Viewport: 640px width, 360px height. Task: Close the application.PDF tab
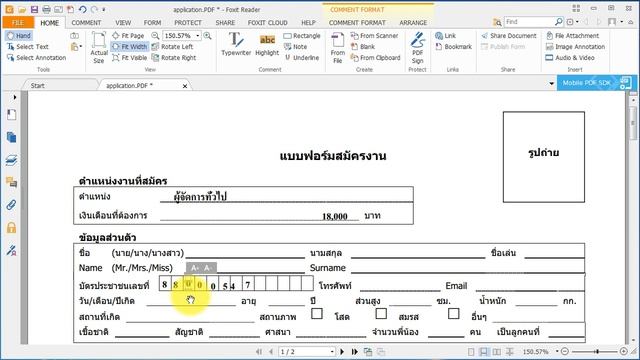185,86
